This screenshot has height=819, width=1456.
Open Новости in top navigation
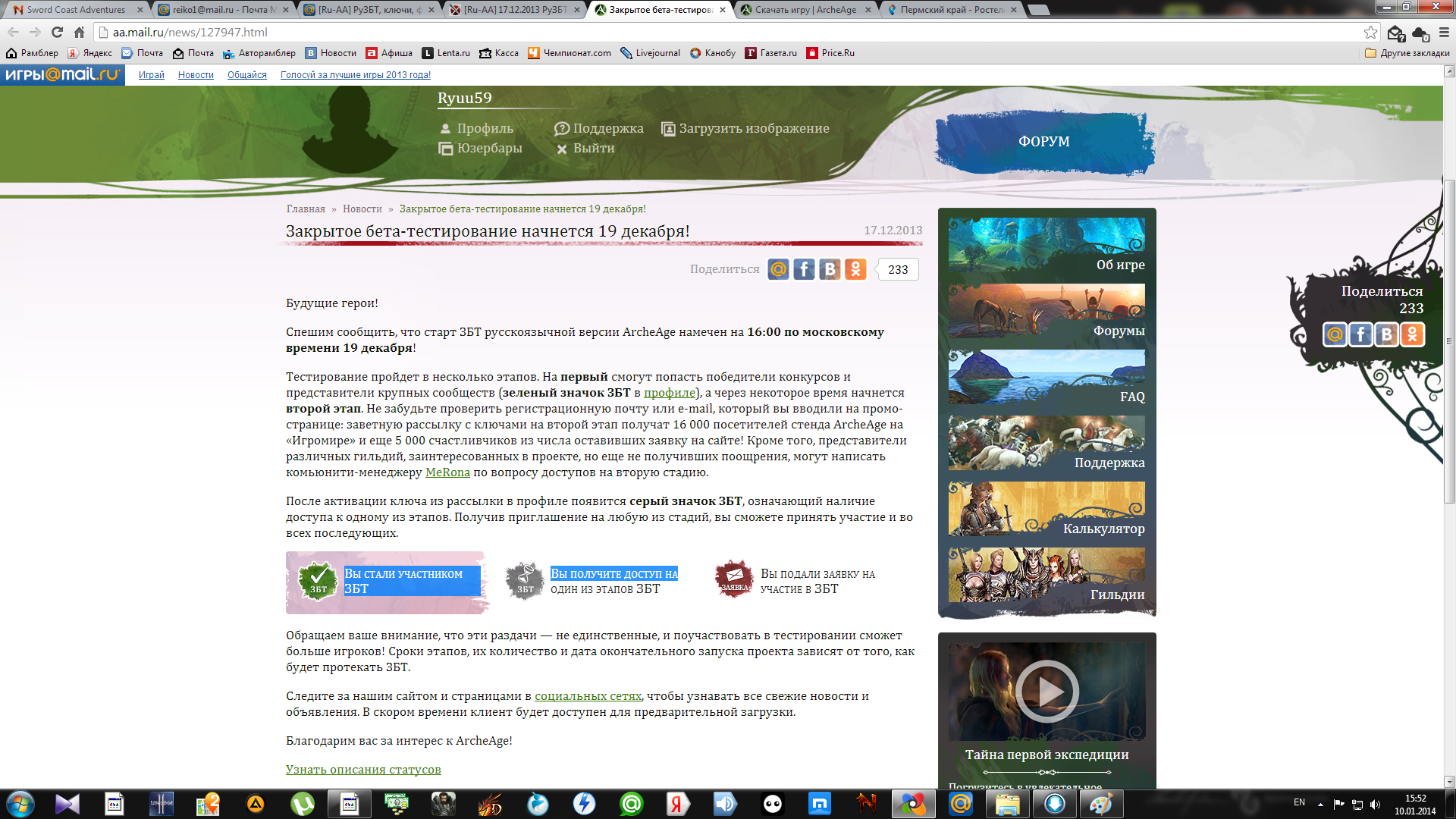click(x=196, y=75)
